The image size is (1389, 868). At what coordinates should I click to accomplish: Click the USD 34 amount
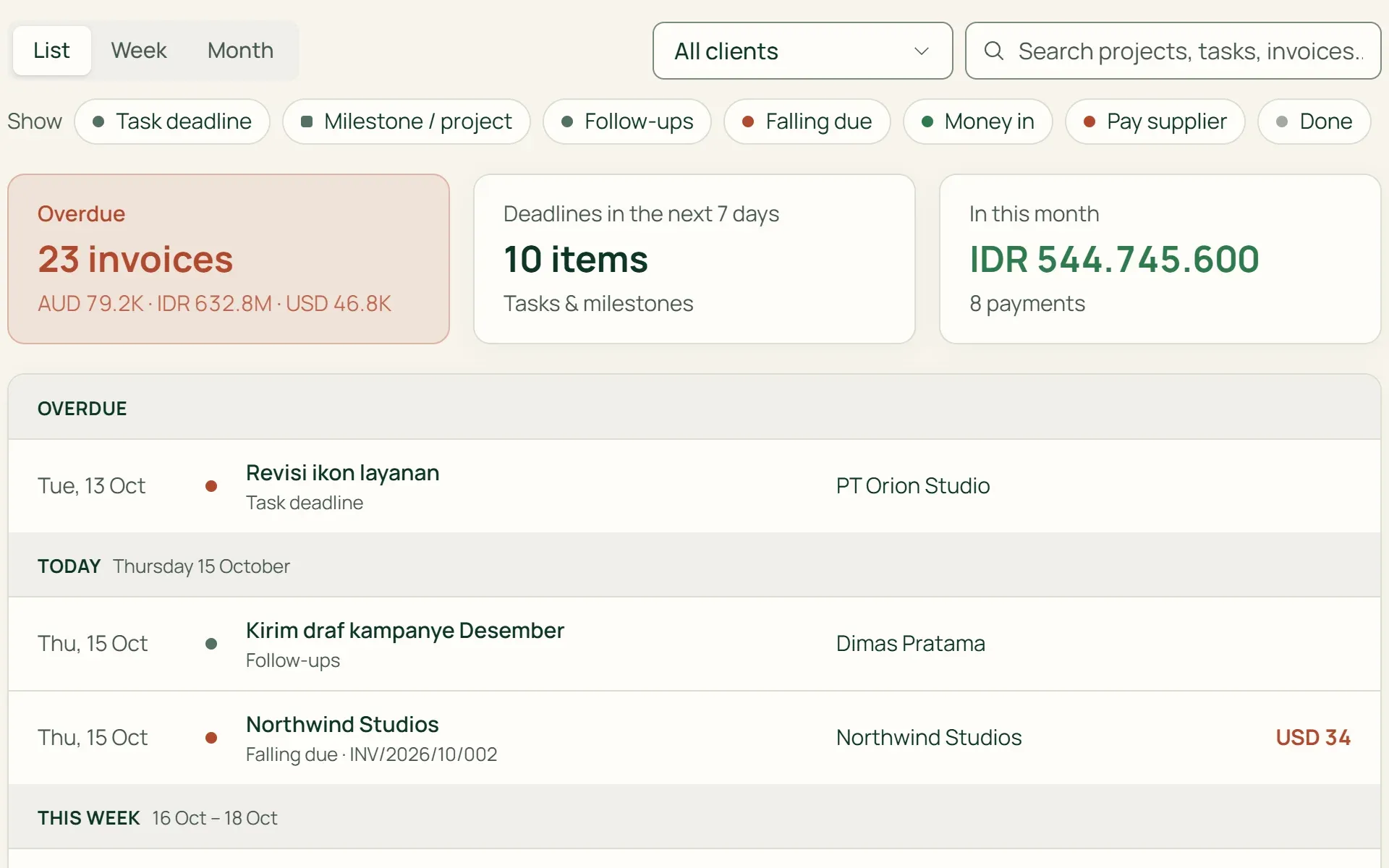pyautogui.click(x=1313, y=738)
